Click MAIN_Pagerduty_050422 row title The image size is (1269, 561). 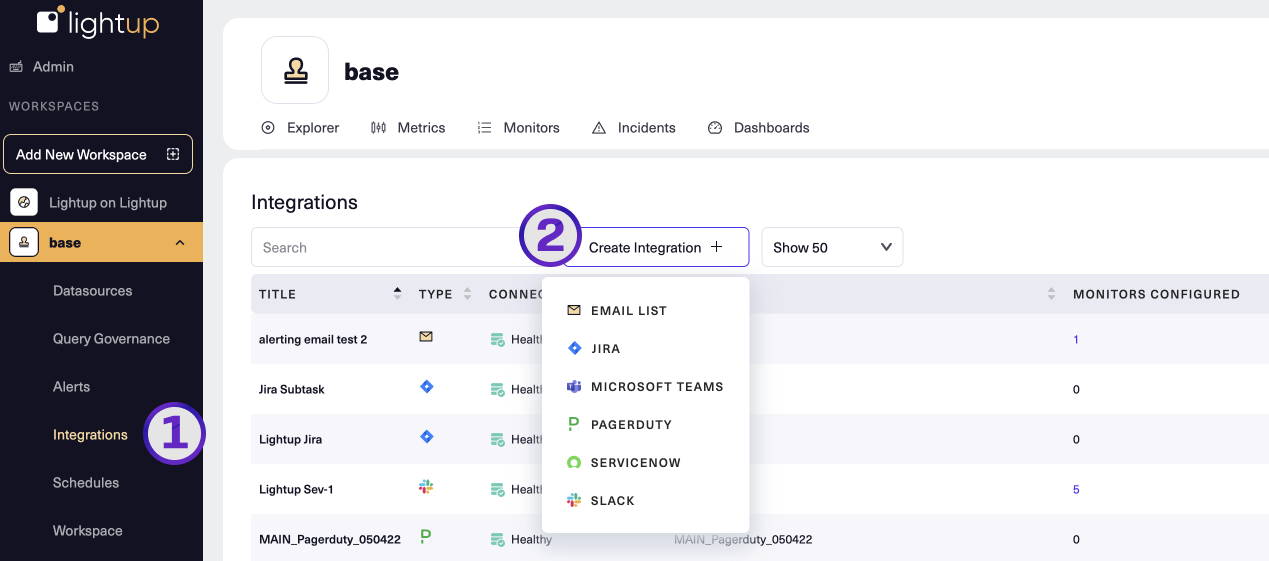click(330, 539)
